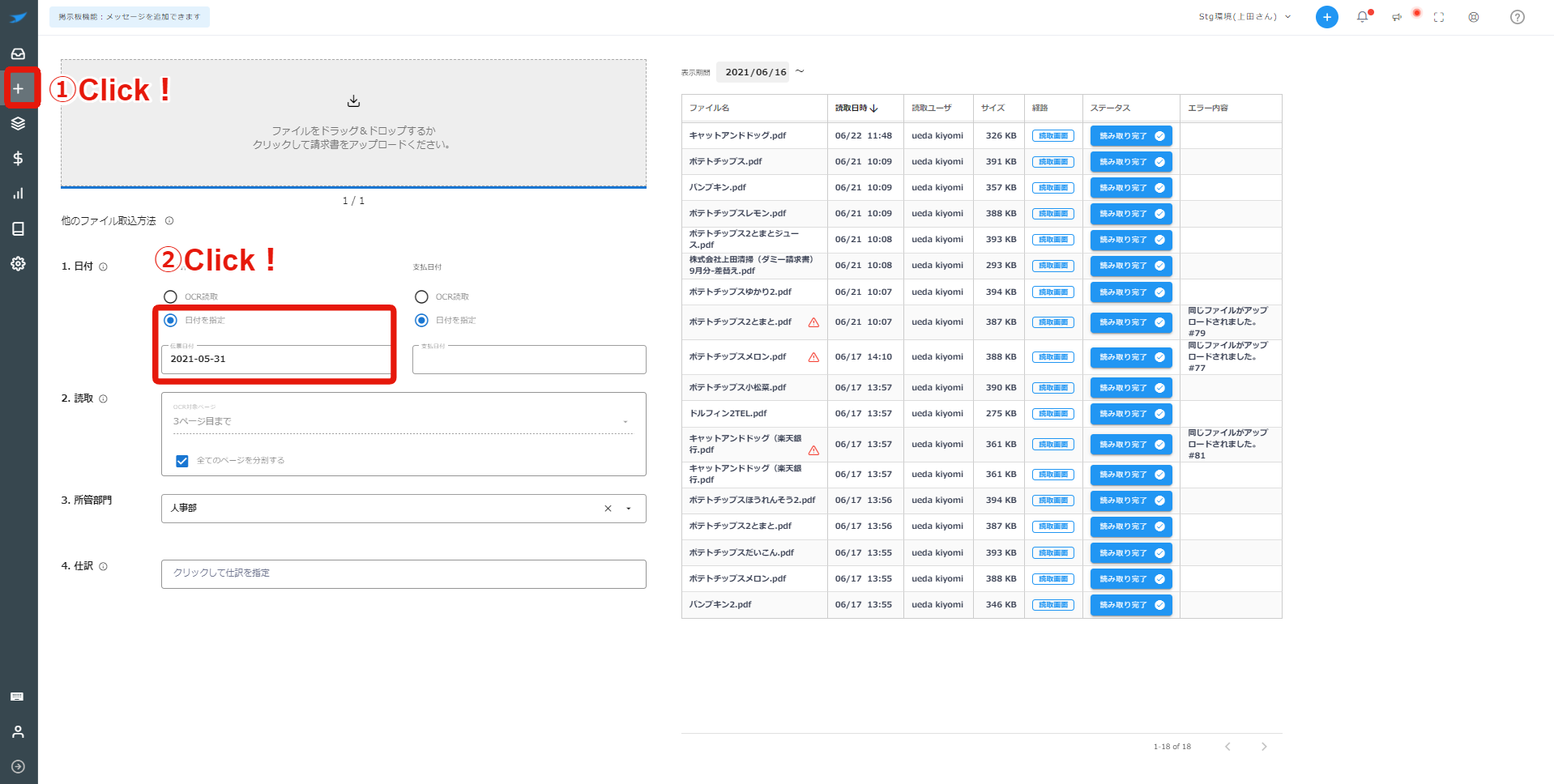Click the サイズ column header
The width and height of the screenshot is (1554, 784).
[993, 108]
